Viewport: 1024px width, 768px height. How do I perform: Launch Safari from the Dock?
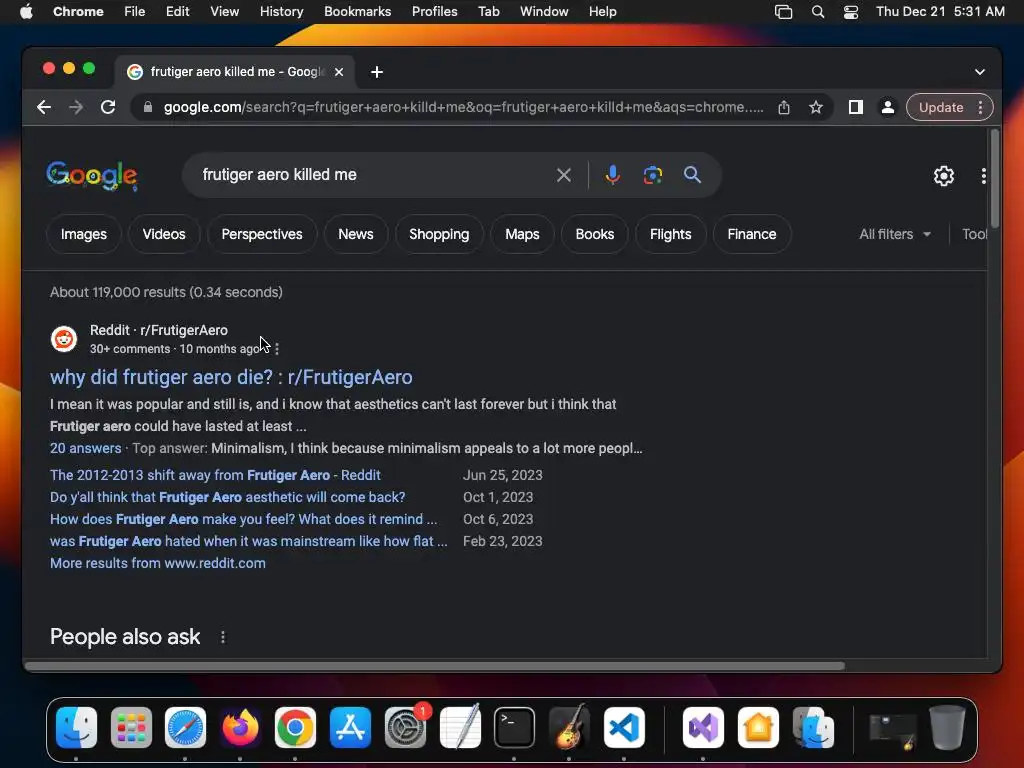tap(185, 728)
